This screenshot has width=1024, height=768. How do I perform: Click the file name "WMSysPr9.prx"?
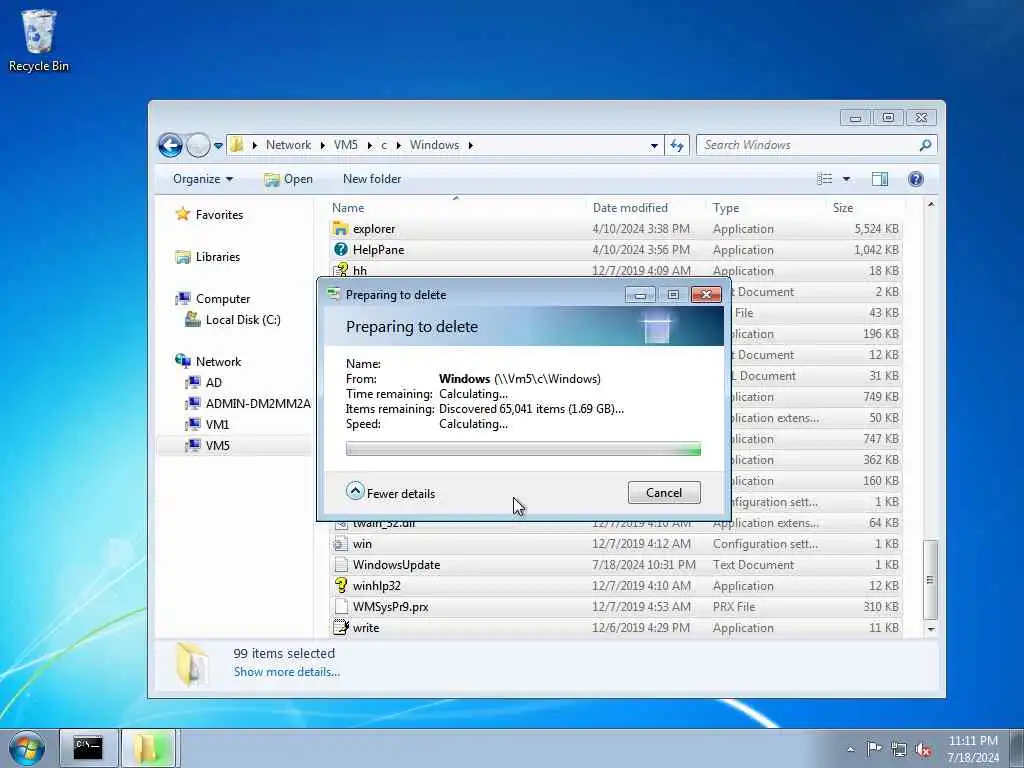[x=391, y=607]
